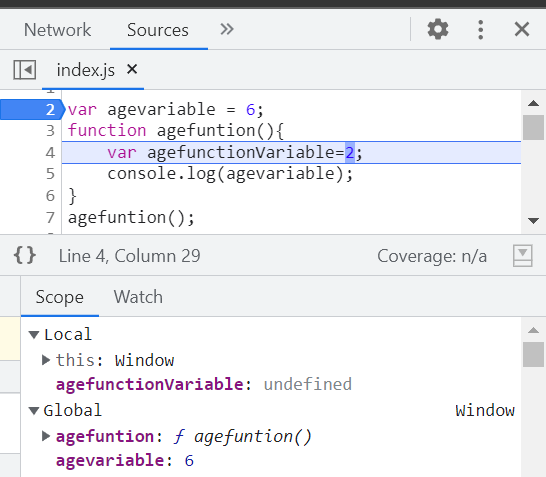
Task: Show more tabs via double chevron
Action: [x=227, y=29]
